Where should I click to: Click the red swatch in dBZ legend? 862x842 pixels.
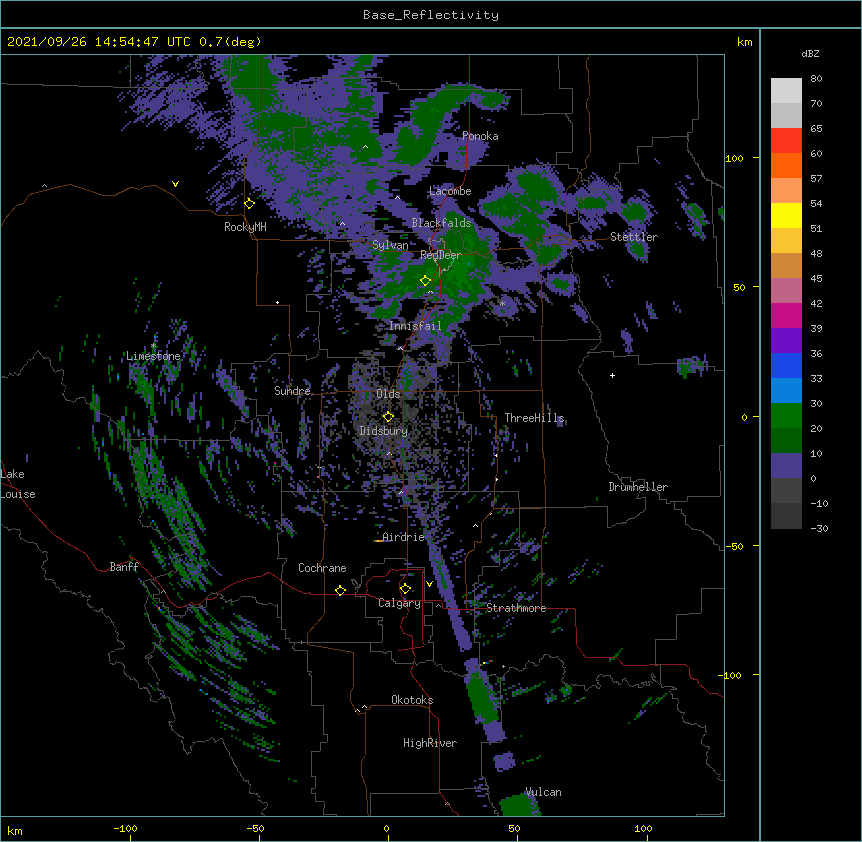point(786,140)
